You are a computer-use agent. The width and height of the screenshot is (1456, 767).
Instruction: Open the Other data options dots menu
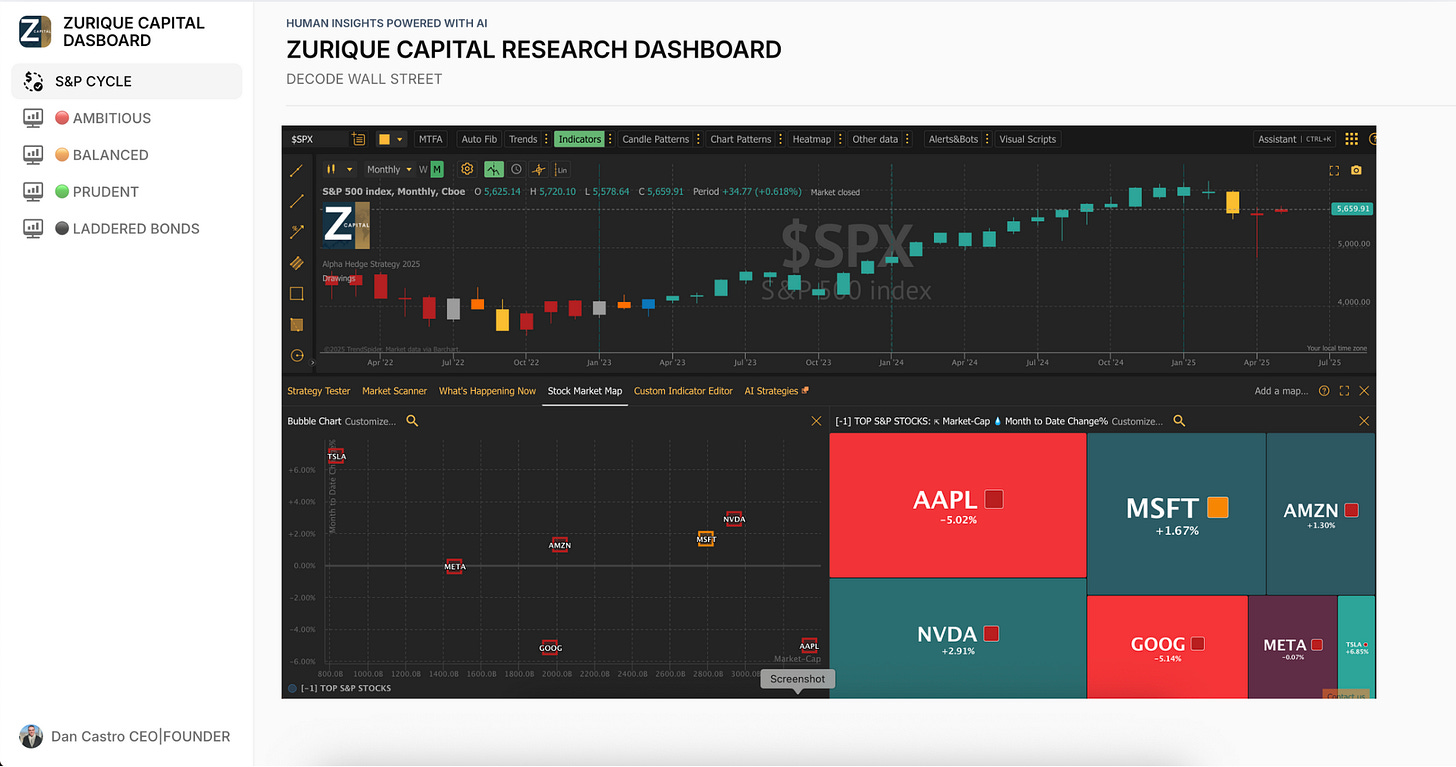pyautogui.click(x=907, y=139)
